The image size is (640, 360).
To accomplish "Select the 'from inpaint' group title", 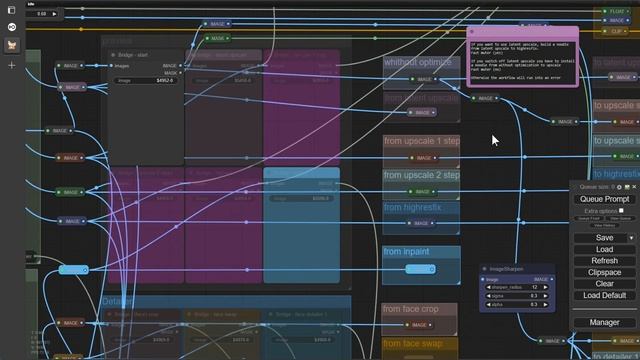I will [406, 252].
